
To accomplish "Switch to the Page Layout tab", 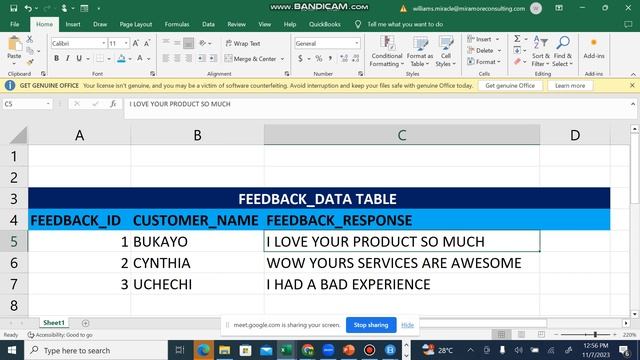I will (x=136, y=24).
